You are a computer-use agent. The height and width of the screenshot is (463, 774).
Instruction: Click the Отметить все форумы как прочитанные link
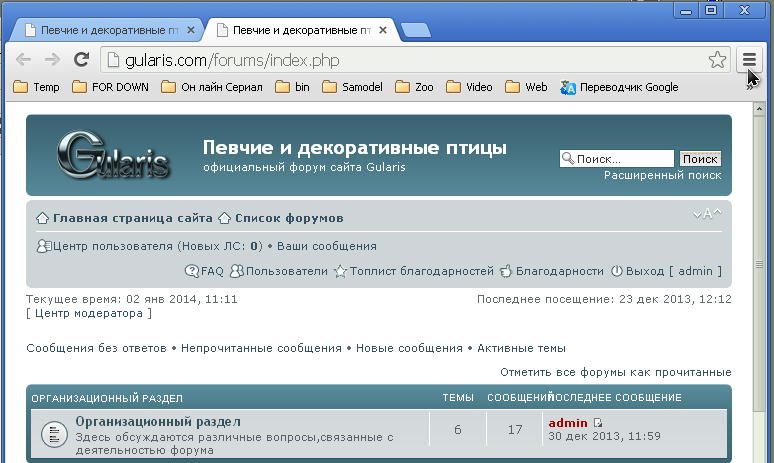click(615, 372)
